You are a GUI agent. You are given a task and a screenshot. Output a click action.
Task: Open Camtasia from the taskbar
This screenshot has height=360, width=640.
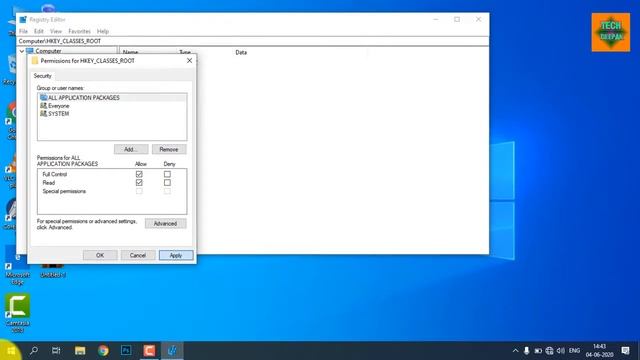click(149, 351)
